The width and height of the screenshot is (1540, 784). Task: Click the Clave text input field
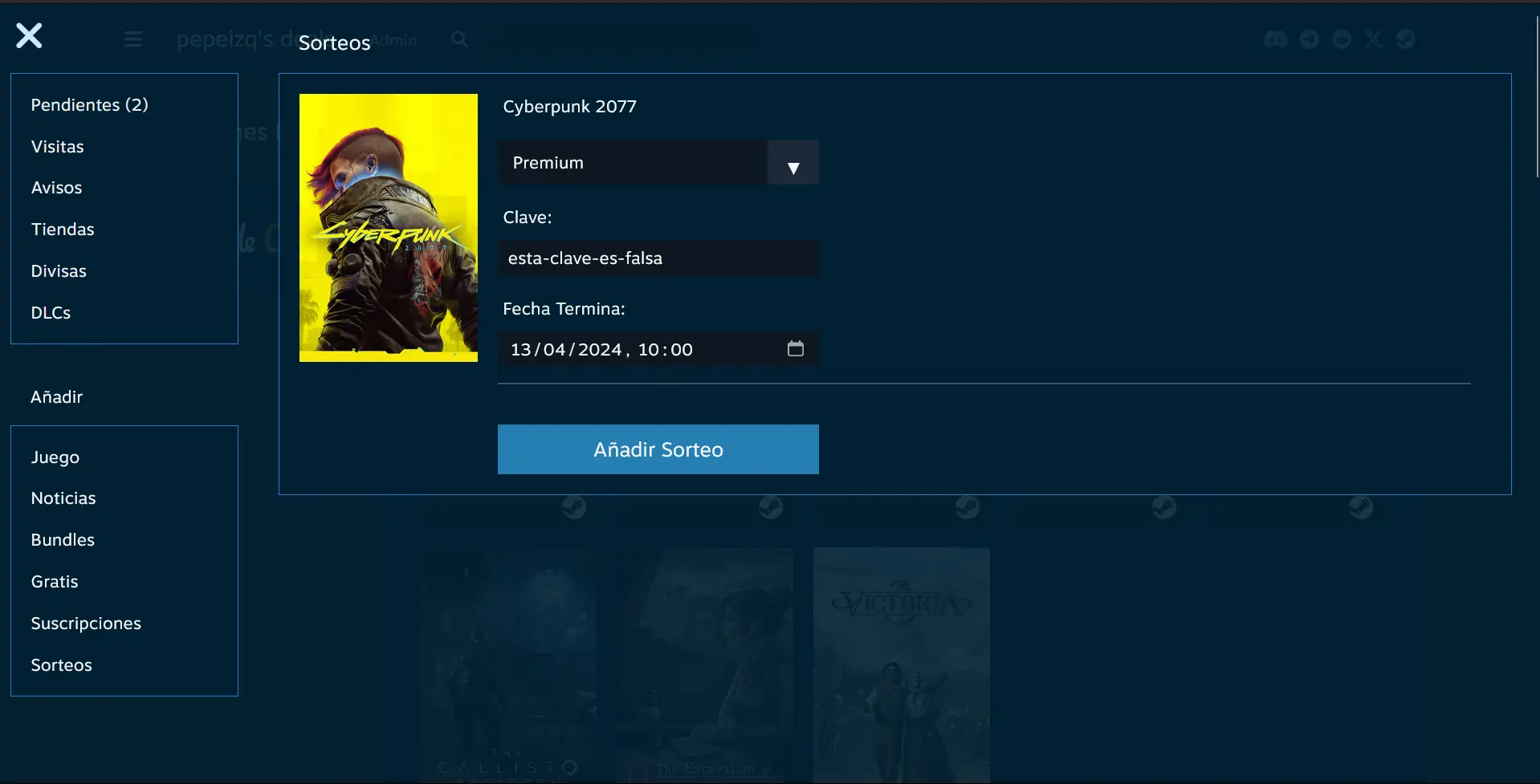658,258
